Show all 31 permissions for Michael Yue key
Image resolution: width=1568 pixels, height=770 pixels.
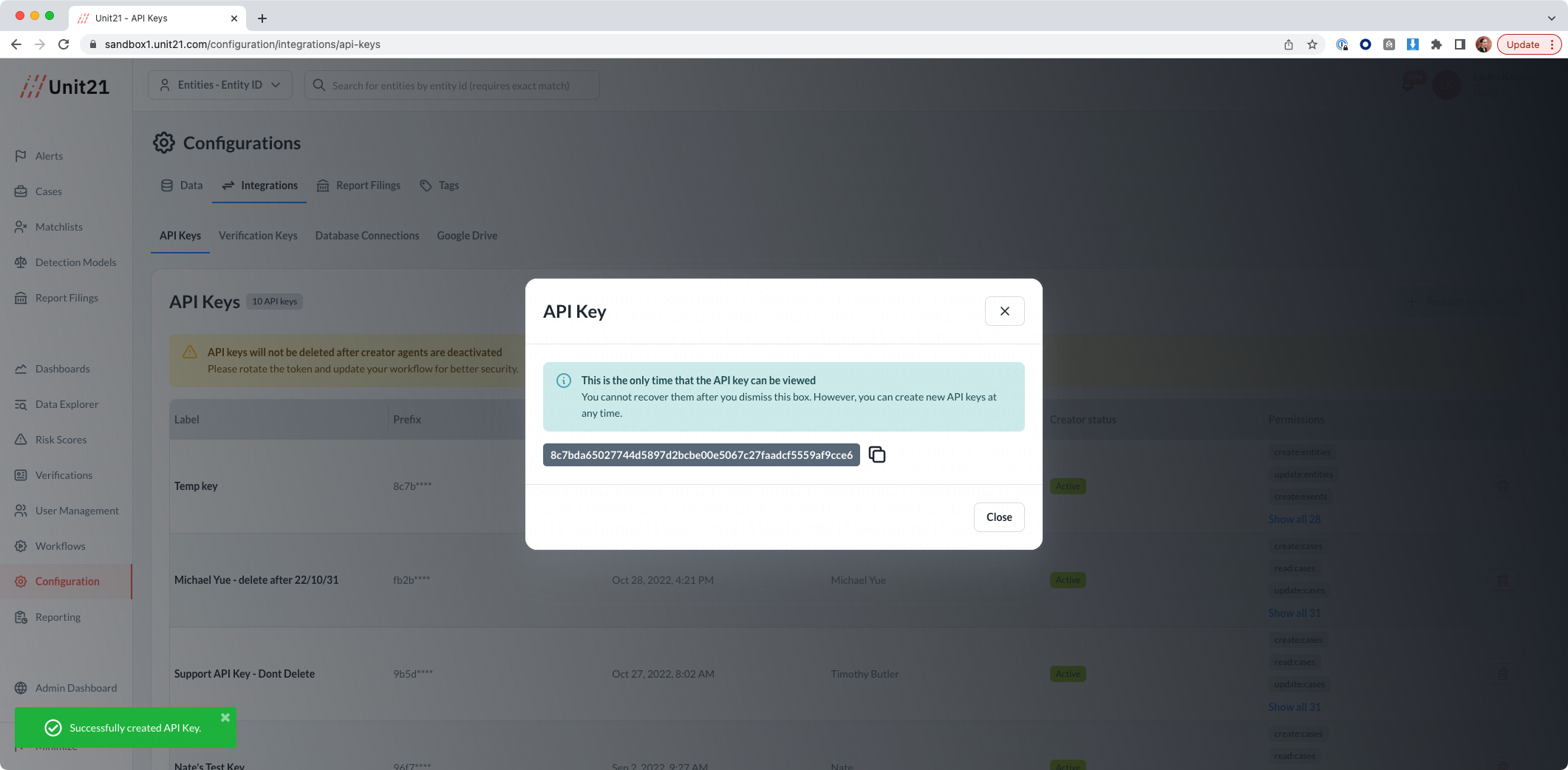click(x=1294, y=613)
